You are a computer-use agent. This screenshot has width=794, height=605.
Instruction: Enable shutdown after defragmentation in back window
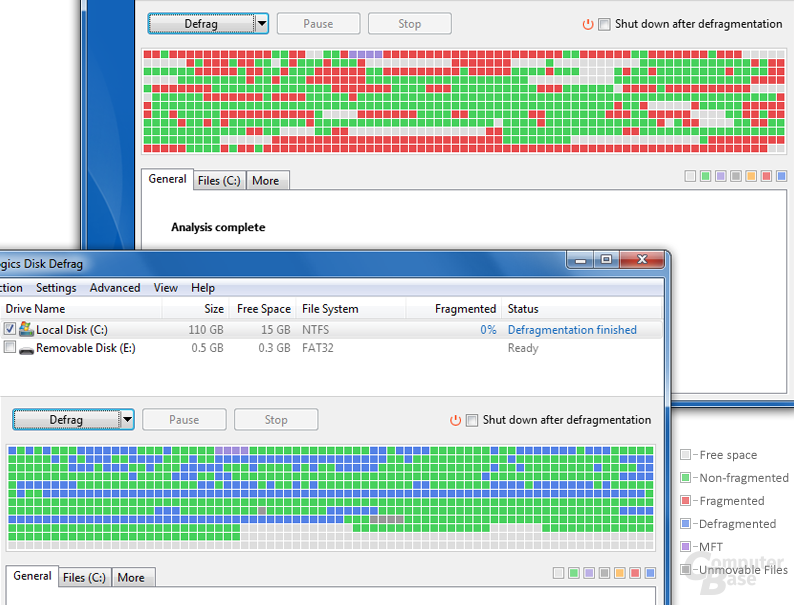[604, 24]
